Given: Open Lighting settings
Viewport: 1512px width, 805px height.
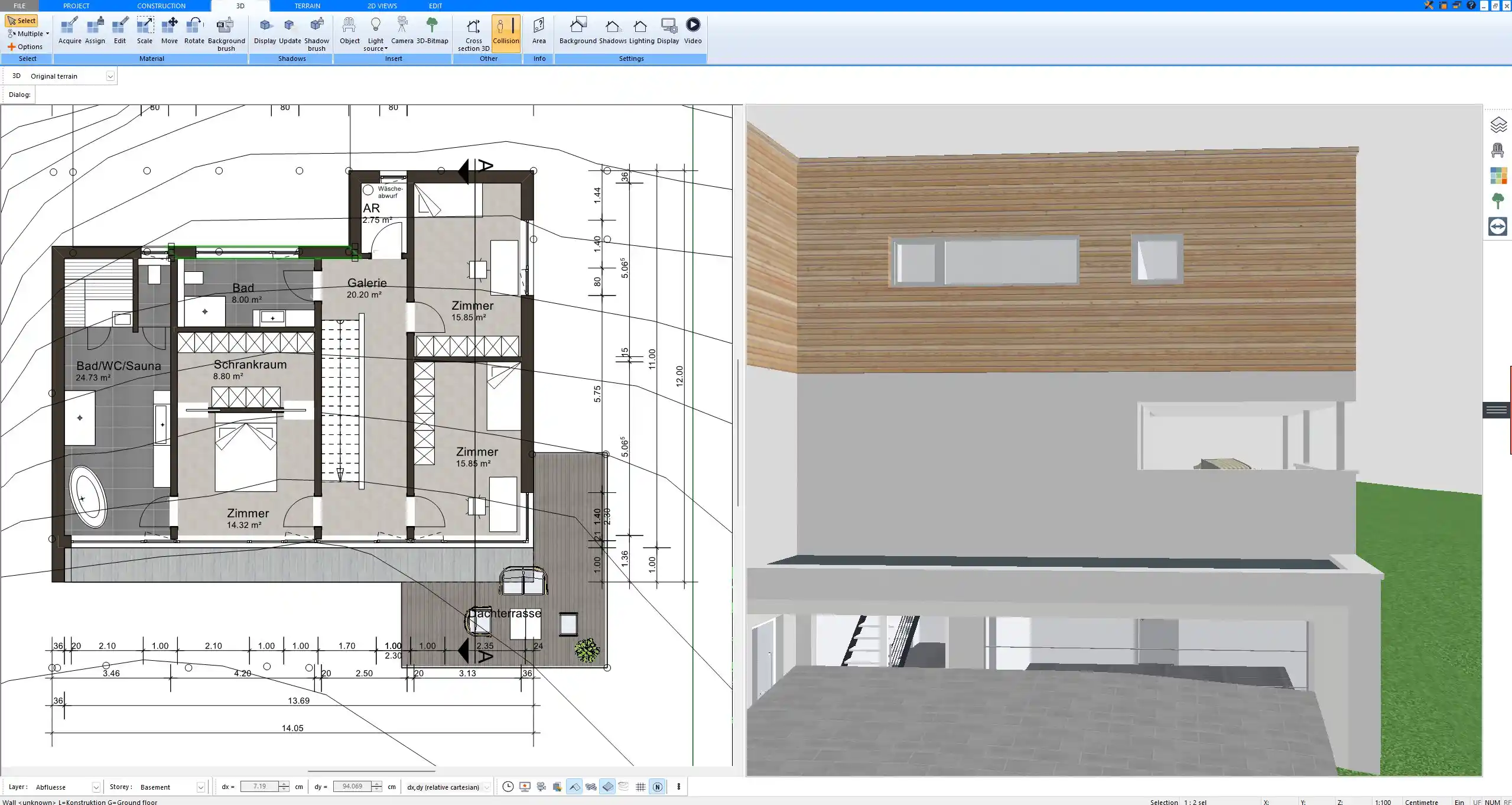Looking at the screenshot, I should [641, 31].
